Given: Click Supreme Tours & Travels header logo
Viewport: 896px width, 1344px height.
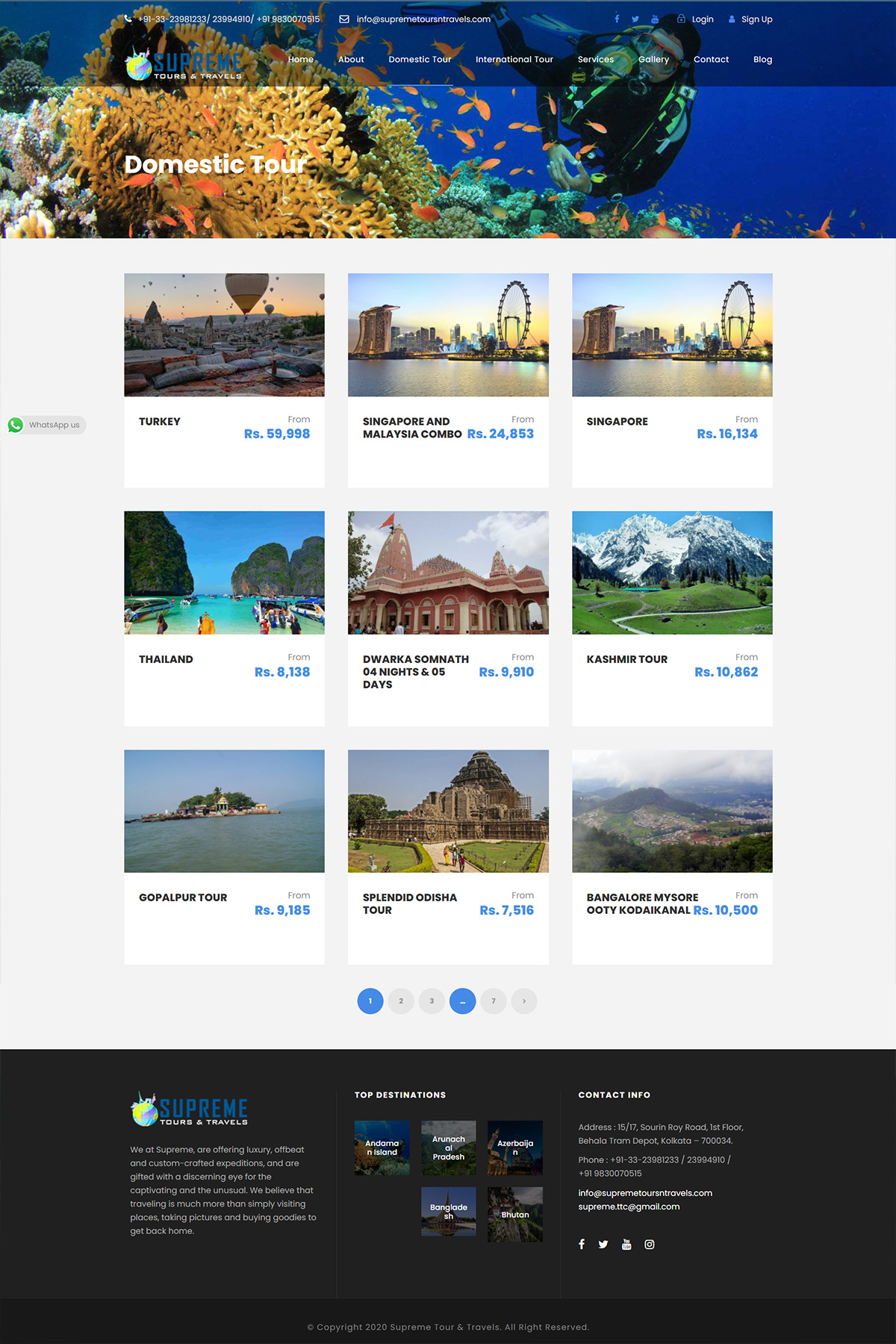Looking at the screenshot, I should (x=184, y=63).
